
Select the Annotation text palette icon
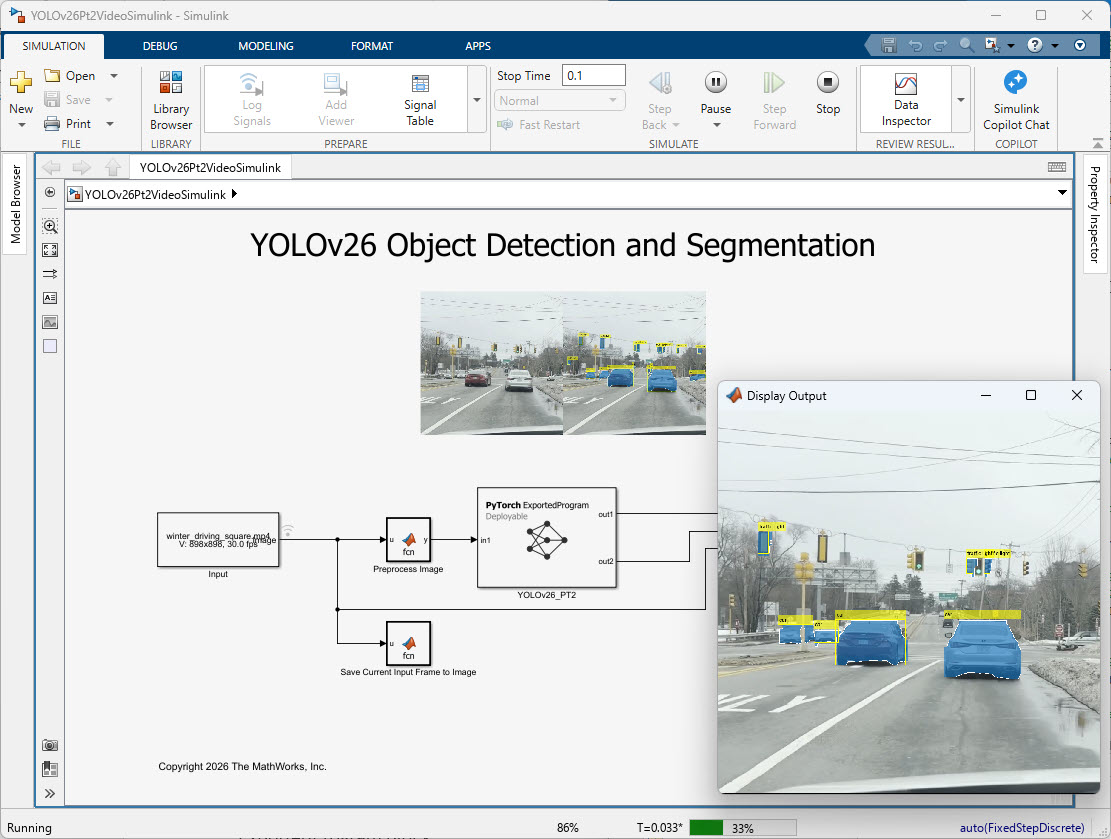pos(50,298)
